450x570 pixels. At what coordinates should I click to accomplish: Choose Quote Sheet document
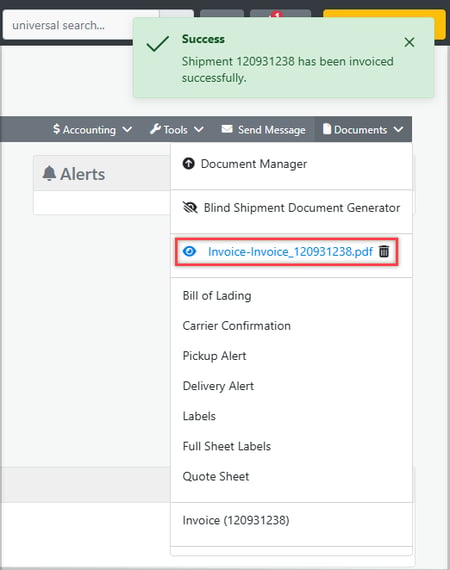coord(216,476)
